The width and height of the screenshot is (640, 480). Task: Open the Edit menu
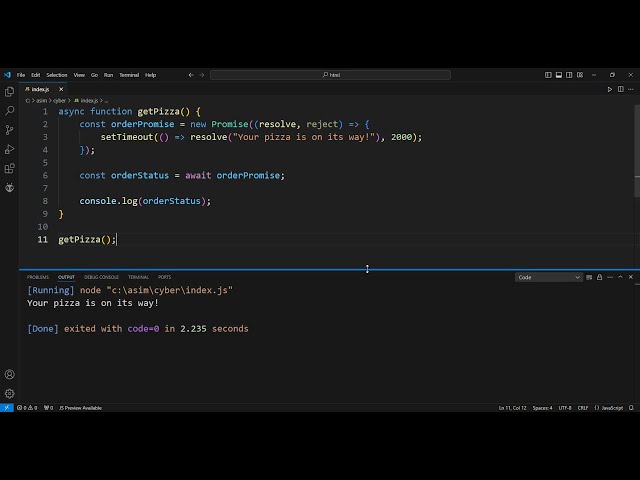click(x=36, y=75)
